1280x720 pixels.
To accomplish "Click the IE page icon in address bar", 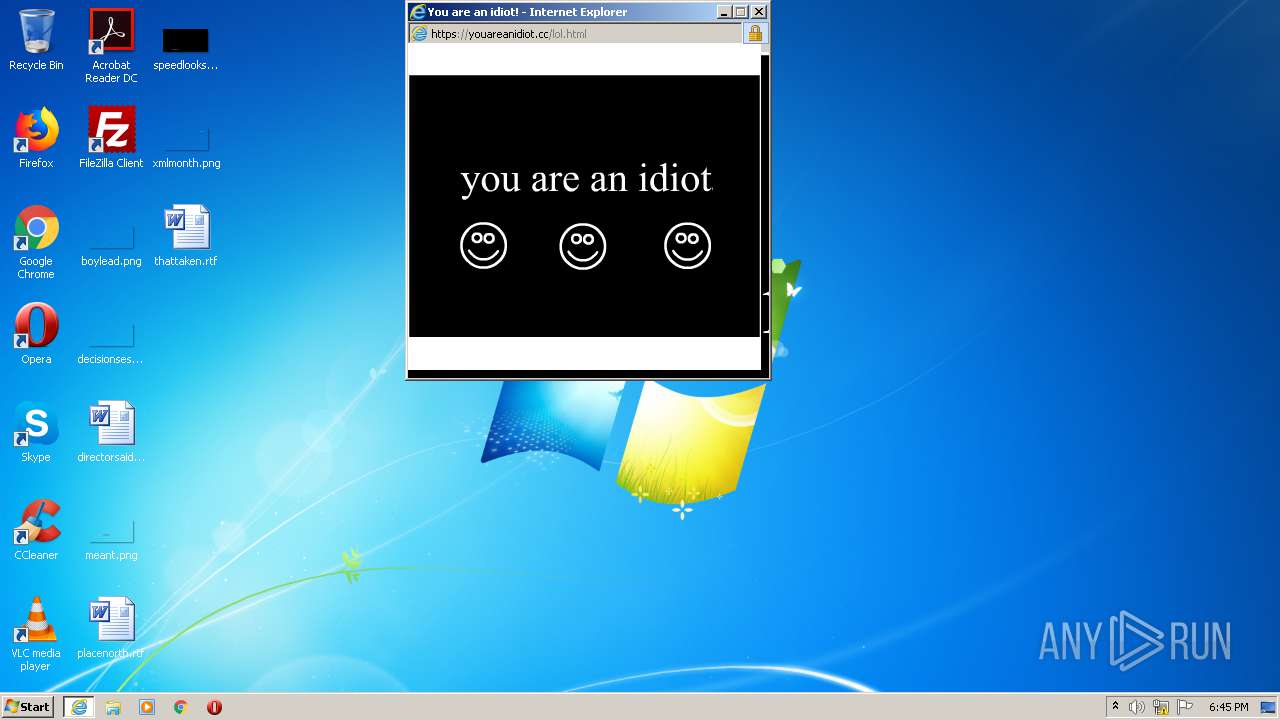I will click(420, 34).
